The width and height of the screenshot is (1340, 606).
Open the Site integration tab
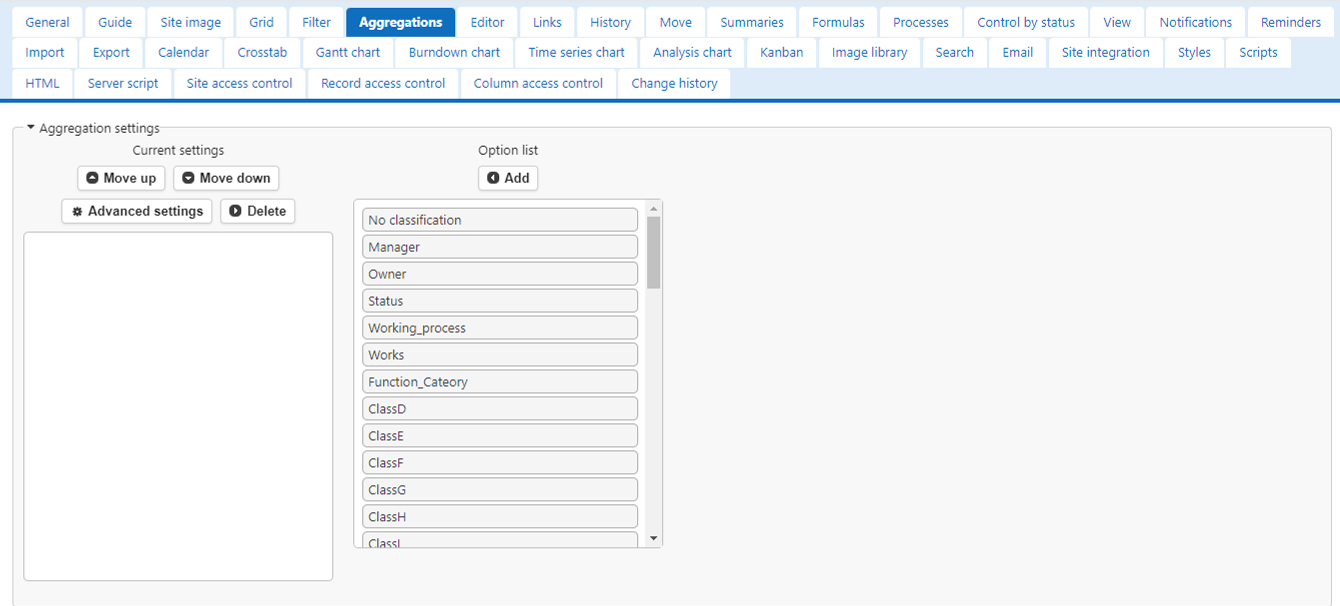1106,52
